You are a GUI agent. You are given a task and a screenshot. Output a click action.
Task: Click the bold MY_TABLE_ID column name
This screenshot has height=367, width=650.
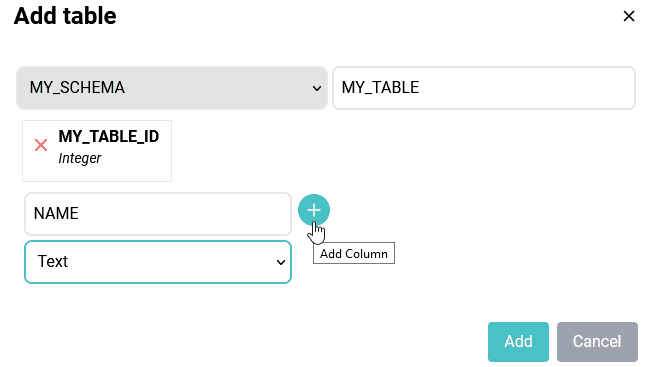pyautogui.click(x=109, y=136)
